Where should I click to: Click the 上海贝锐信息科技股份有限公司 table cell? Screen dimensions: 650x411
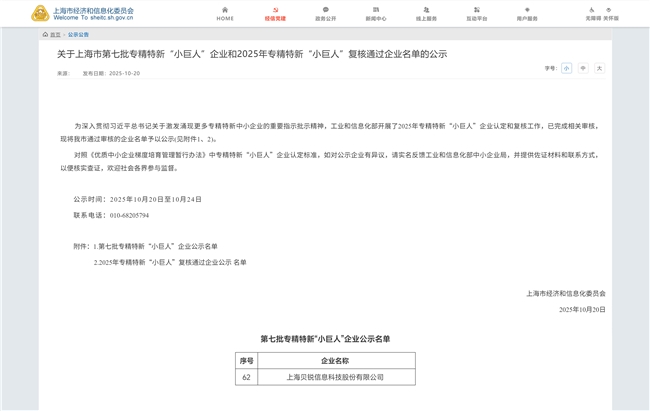(334, 377)
